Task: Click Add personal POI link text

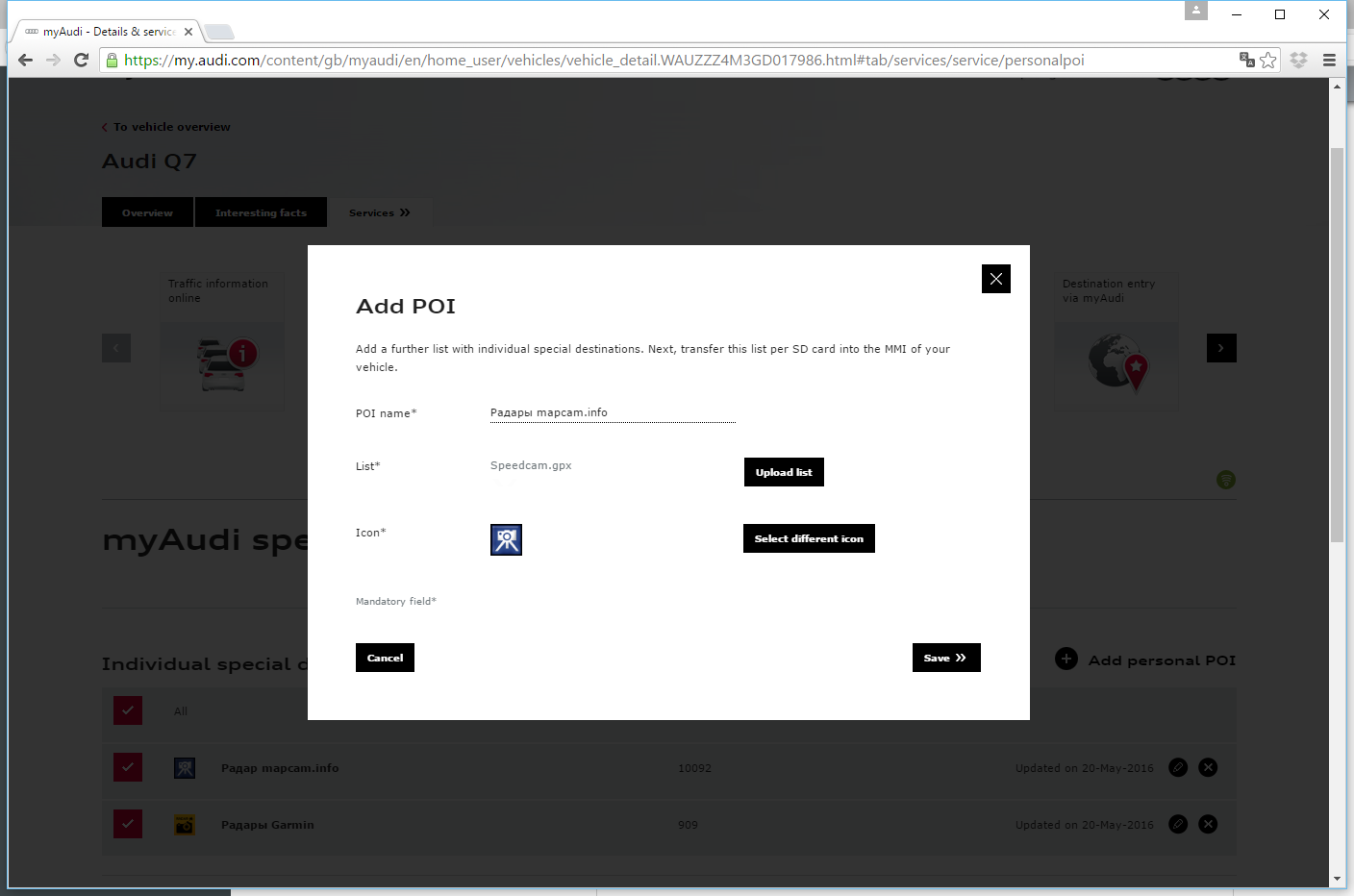Action: (x=1162, y=660)
